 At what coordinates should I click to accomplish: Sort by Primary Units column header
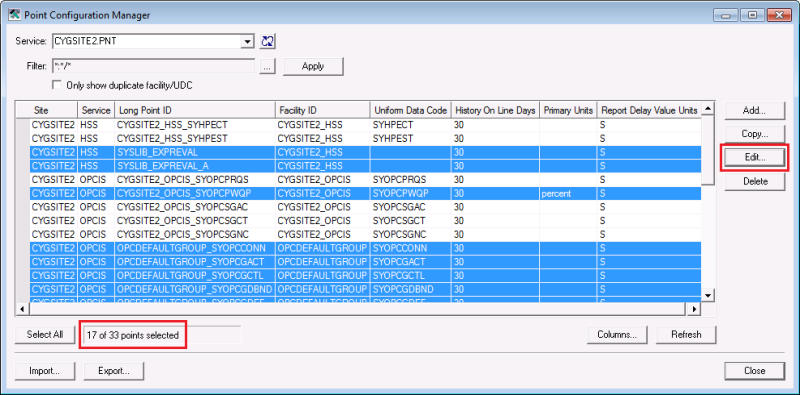click(568, 110)
